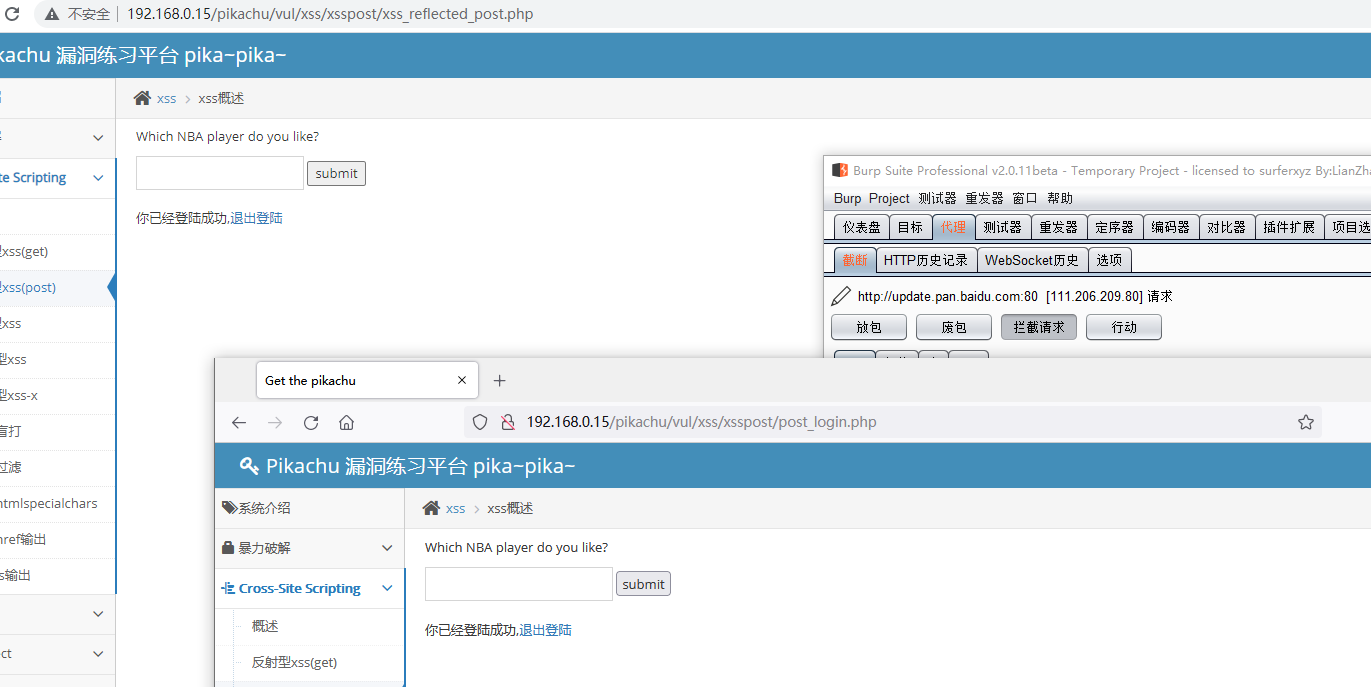
Task: Open the 行动 actions dropdown in Burp
Action: [1123, 327]
